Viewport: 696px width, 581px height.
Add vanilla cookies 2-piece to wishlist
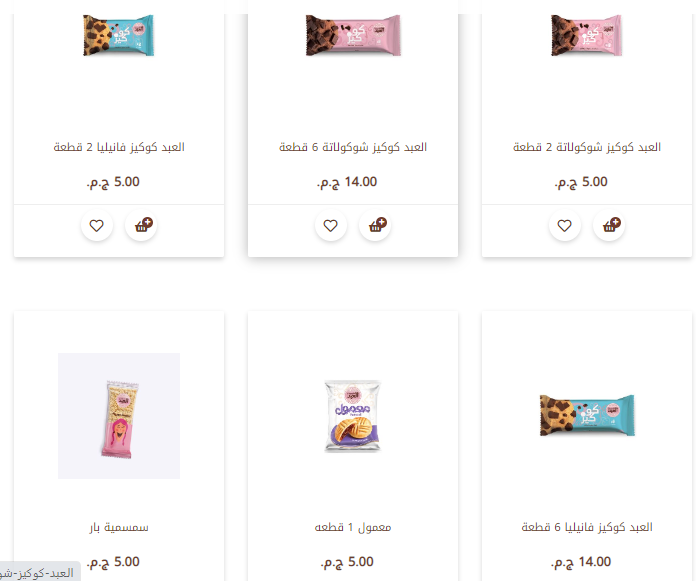[x=97, y=225]
